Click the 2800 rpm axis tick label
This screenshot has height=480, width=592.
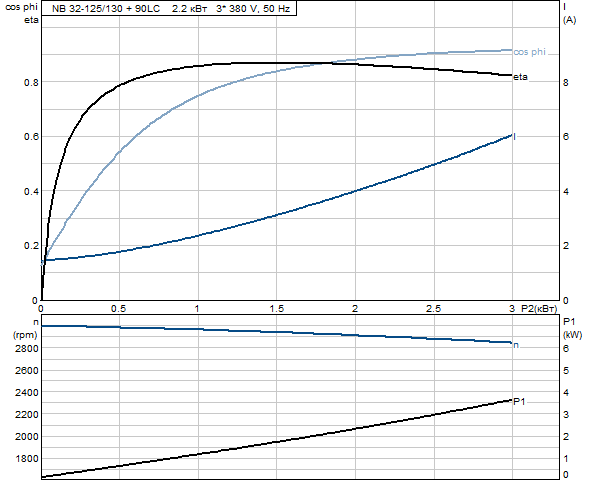(26, 348)
